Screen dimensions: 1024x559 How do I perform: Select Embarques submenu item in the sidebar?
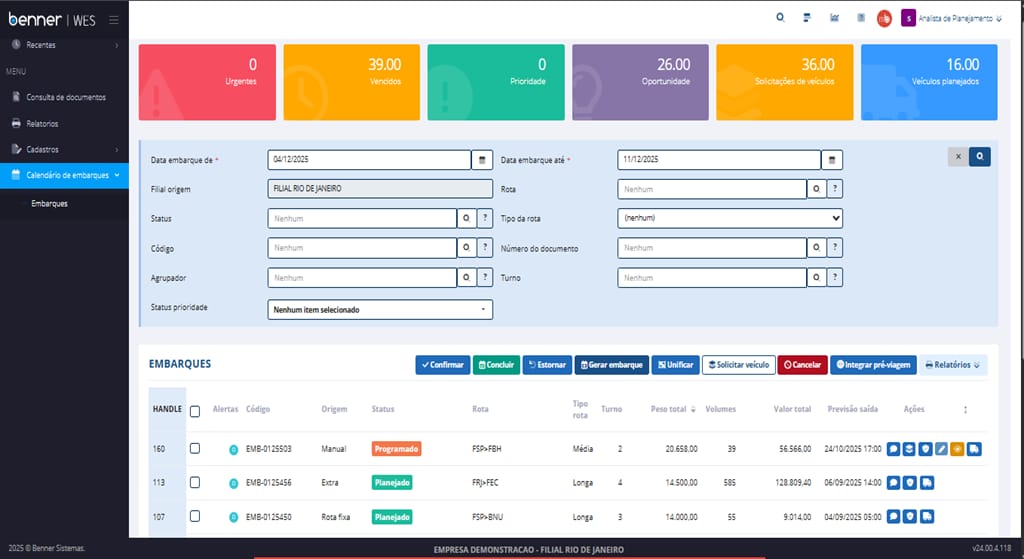[49, 204]
